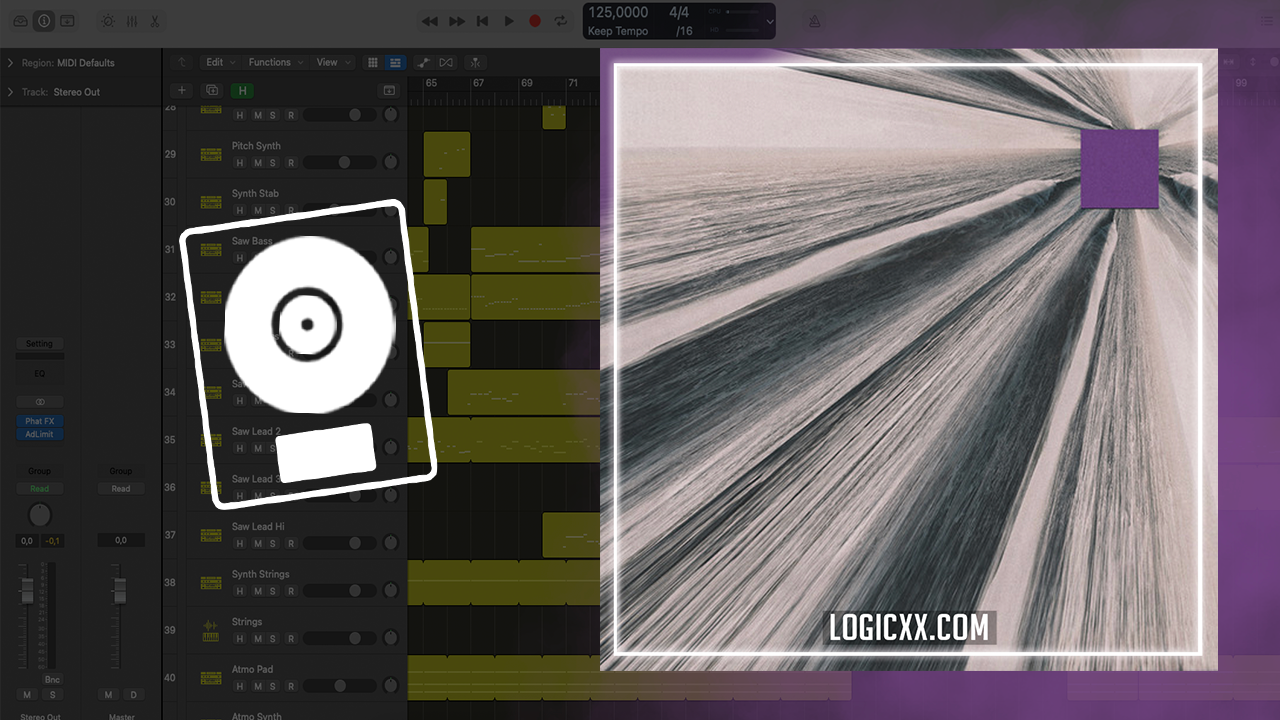Viewport: 1280px width, 720px height.
Task: Expand the Region MIDI Defaults section
Action: pyautogui.click(x=10, y=63)
